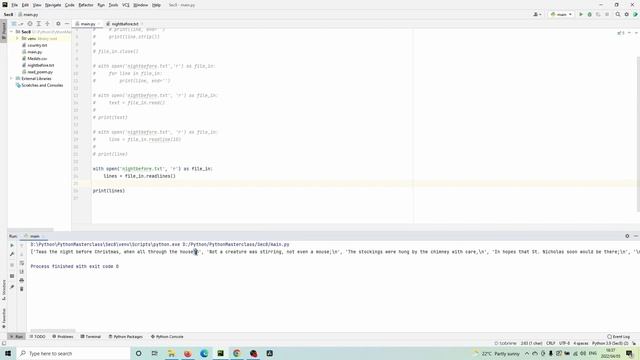This screenshot has width=640, height=360.
Task: Open Search Everywhere magnifier icon
Action: 618,14
